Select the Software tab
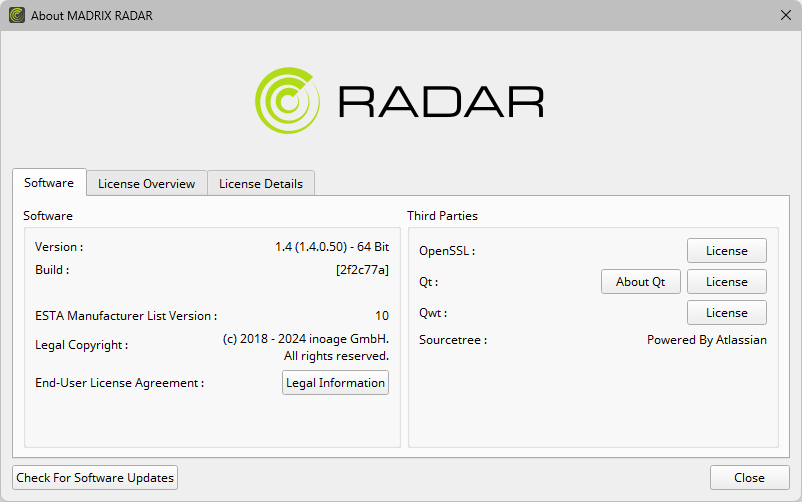 pos(49,183)
